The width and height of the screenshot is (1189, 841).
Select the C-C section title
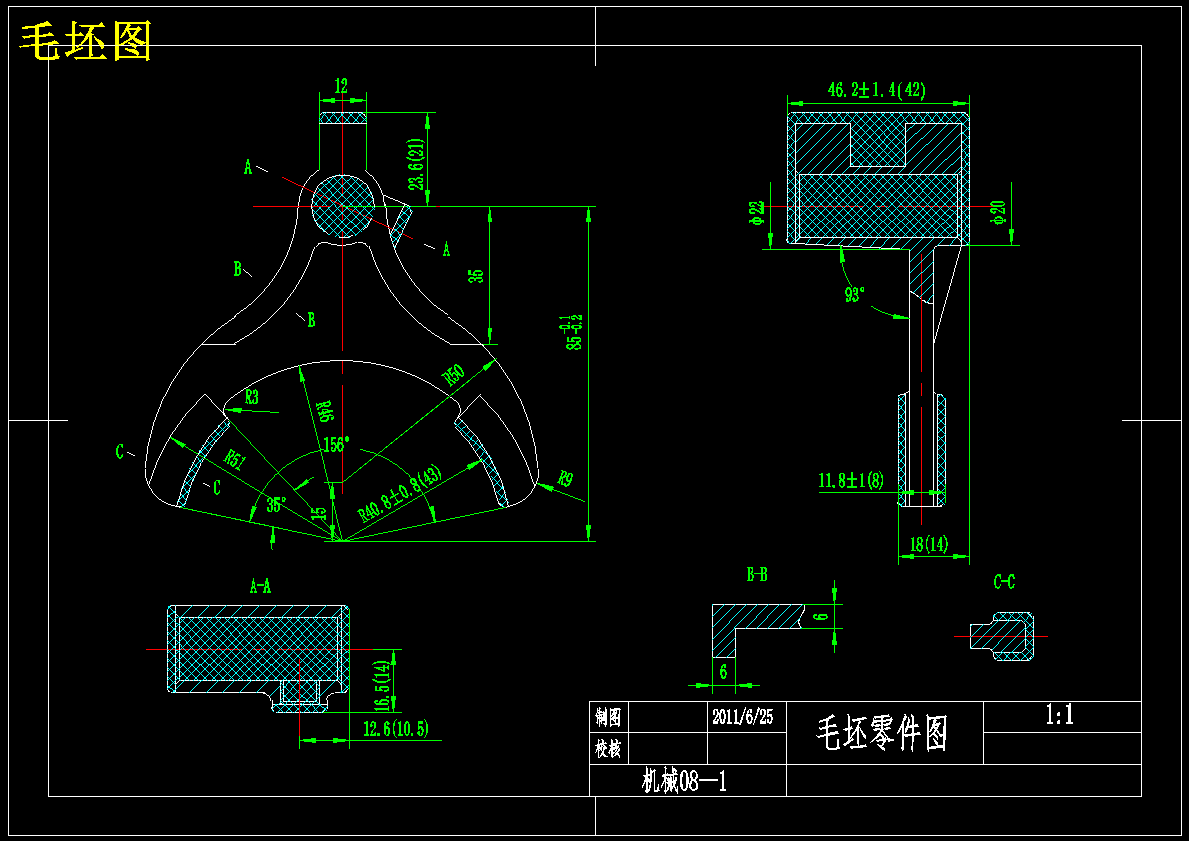pyautogui.click(x=1004, y=582)
